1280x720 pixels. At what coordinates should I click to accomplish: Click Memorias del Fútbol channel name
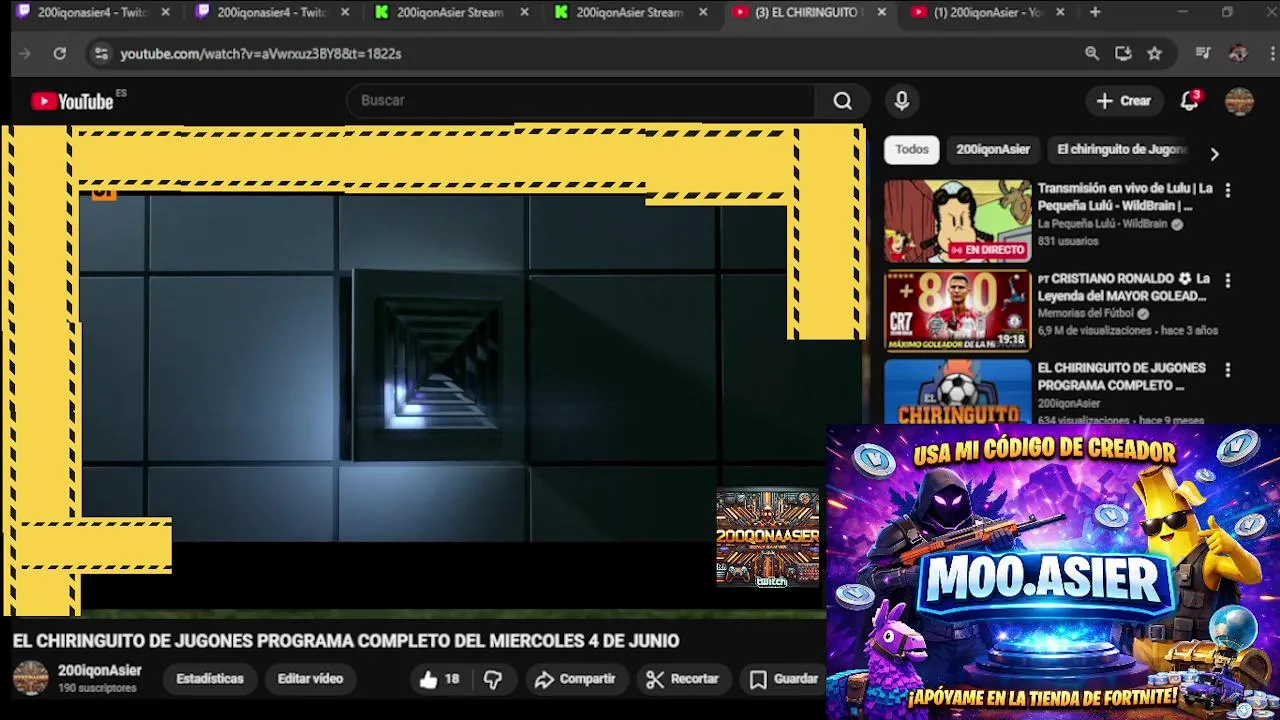(x=1086, y=314)
